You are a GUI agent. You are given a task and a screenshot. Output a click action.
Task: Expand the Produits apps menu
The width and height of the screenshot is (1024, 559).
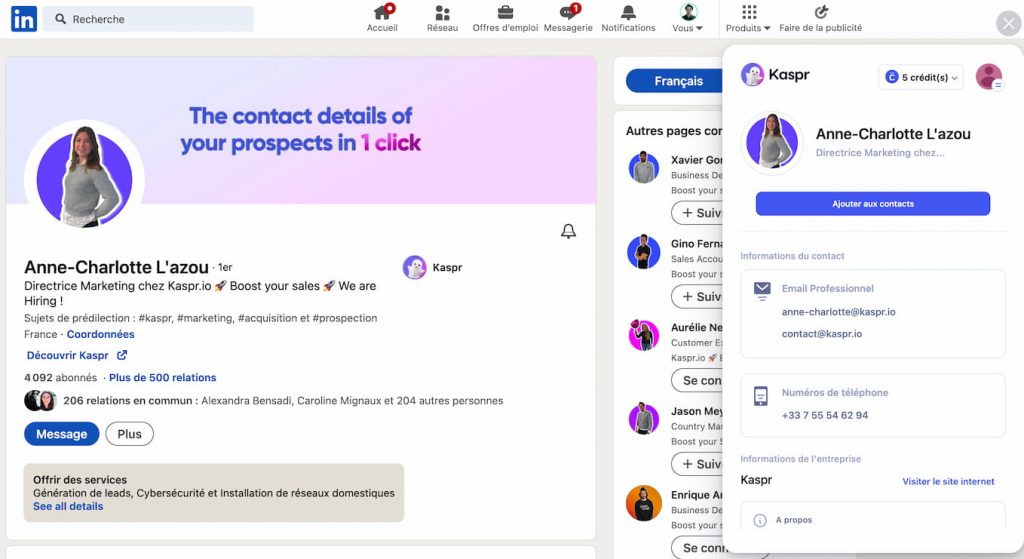tap(748, 18)
